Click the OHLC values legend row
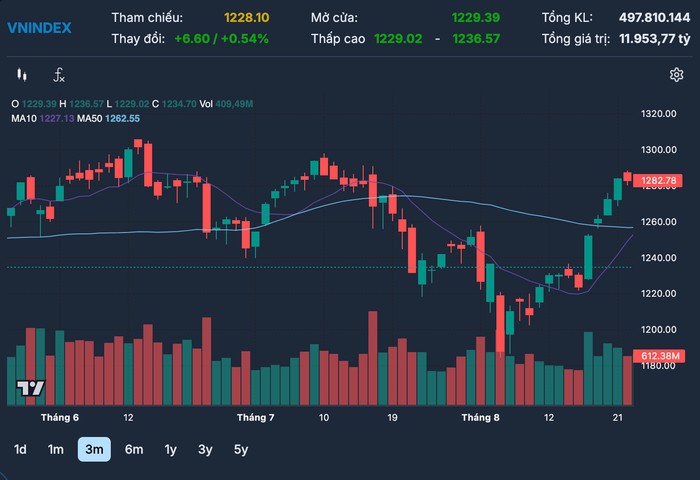700x480 pixels. 132,104
